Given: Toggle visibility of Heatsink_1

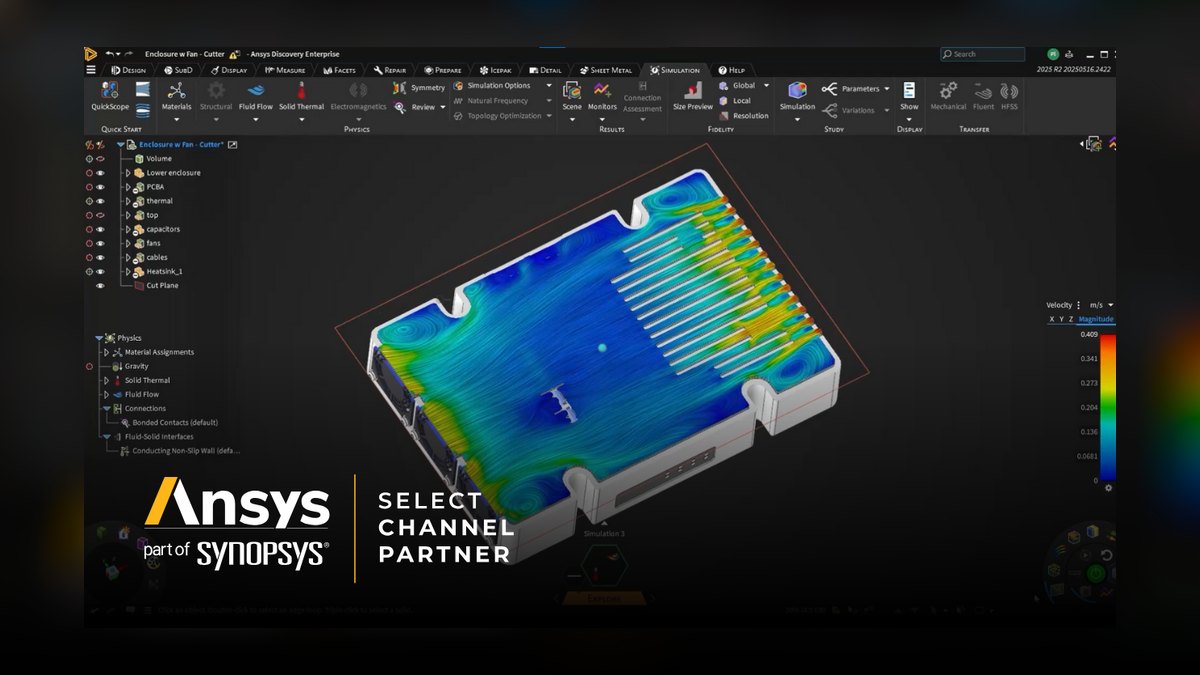Looking at the screenshot, I should coord(100,271).
